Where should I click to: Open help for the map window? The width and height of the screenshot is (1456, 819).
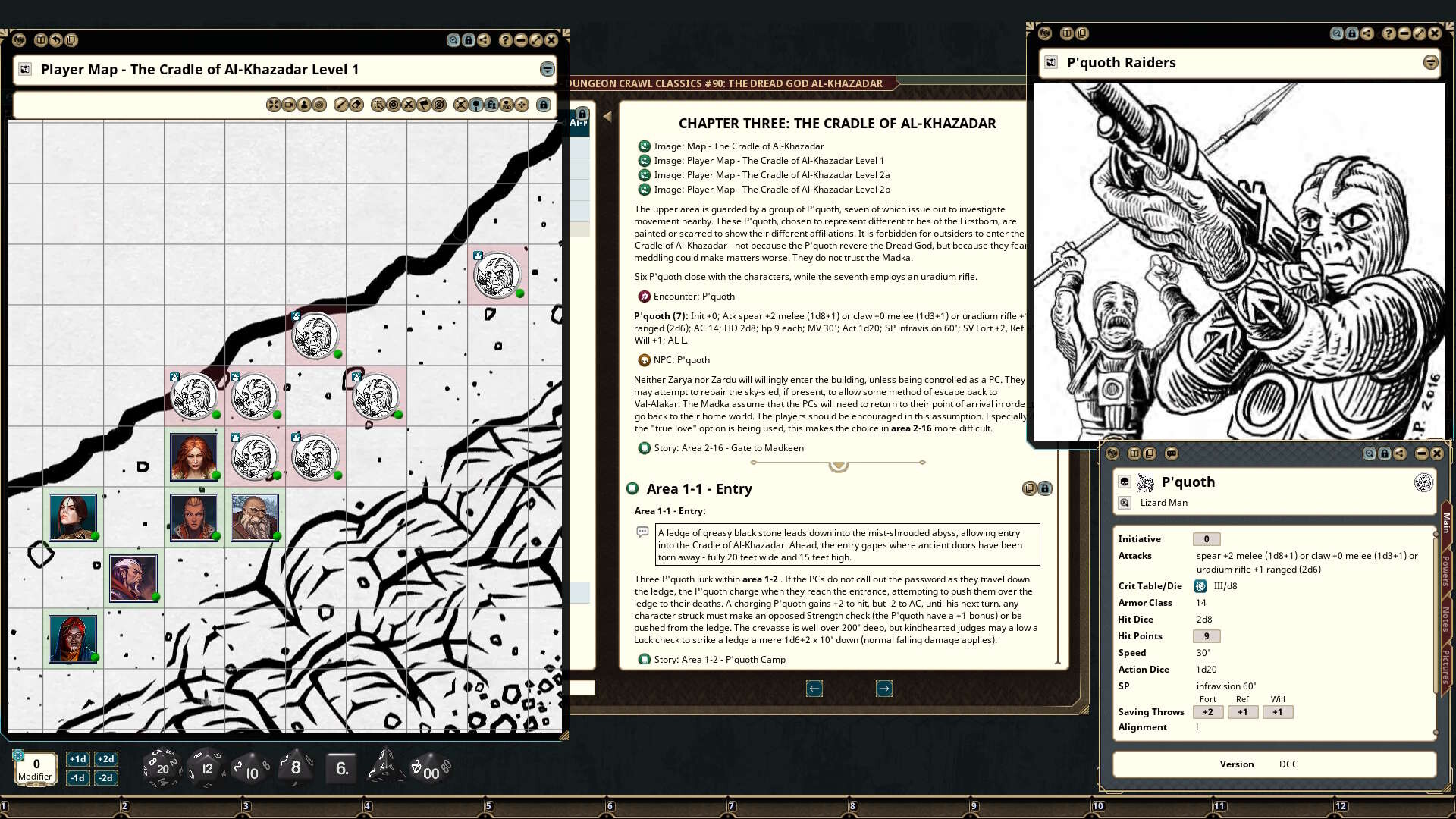coord(505,40)
